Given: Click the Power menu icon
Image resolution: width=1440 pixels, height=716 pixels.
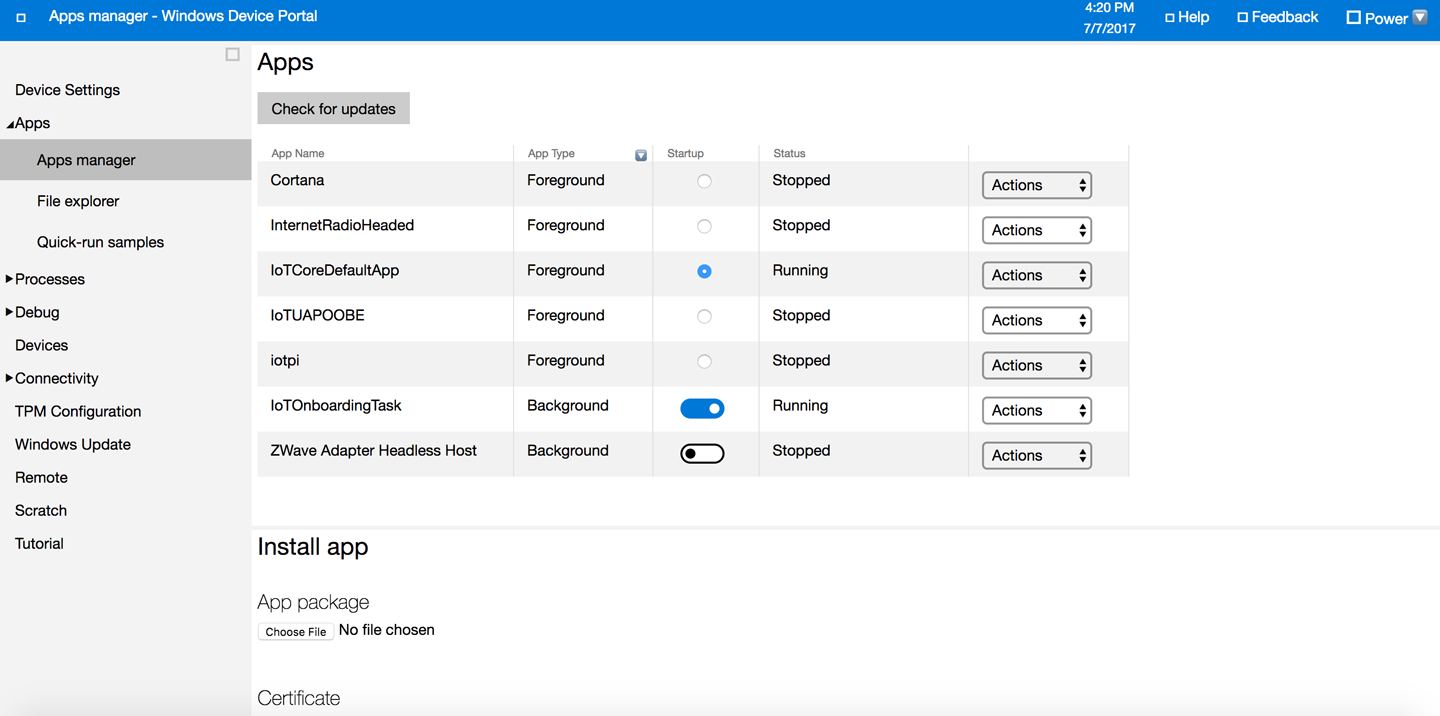Looking at the screenshot, I should point(1354,18).
